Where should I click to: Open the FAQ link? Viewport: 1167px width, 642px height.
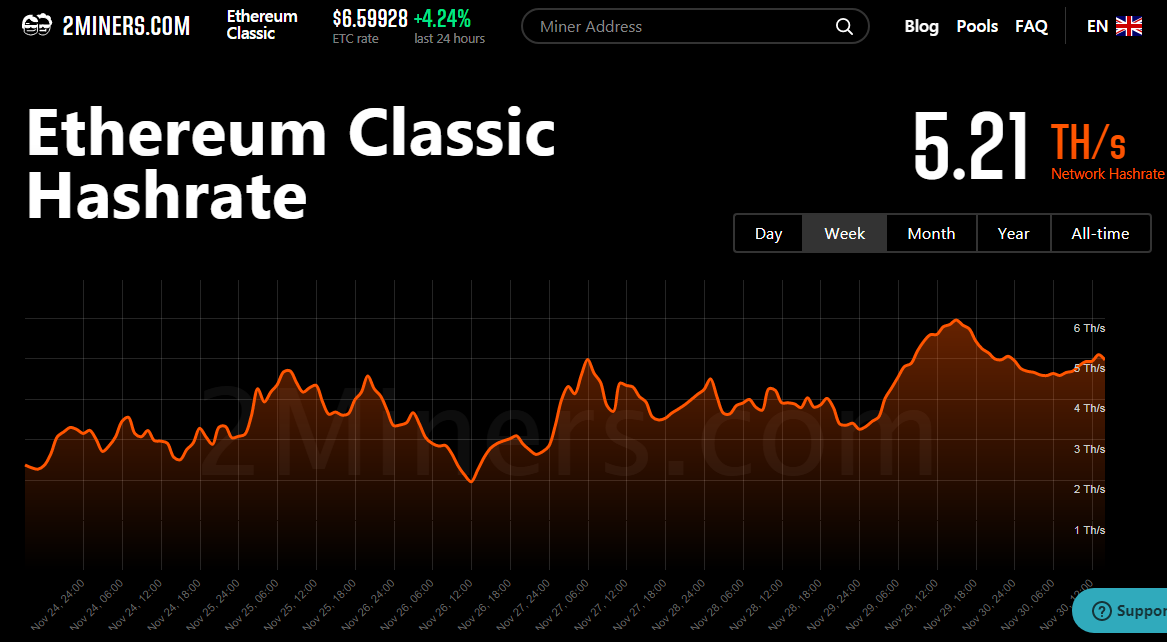tap(1032, 26)
